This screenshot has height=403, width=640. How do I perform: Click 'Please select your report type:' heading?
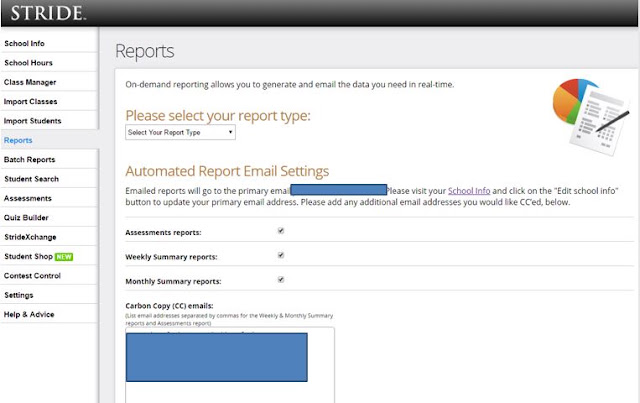(x=218, y=116)
